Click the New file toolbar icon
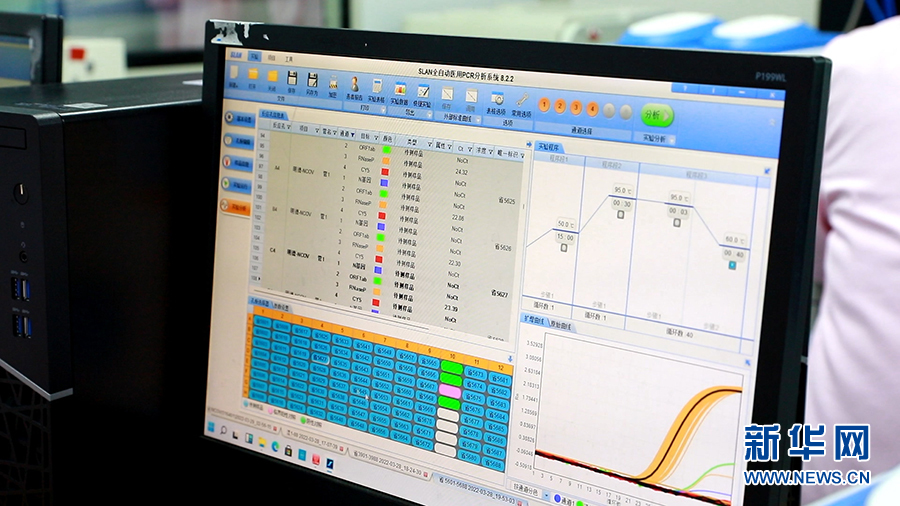Screen dimensions: 900x506 (x=234, y=72)
